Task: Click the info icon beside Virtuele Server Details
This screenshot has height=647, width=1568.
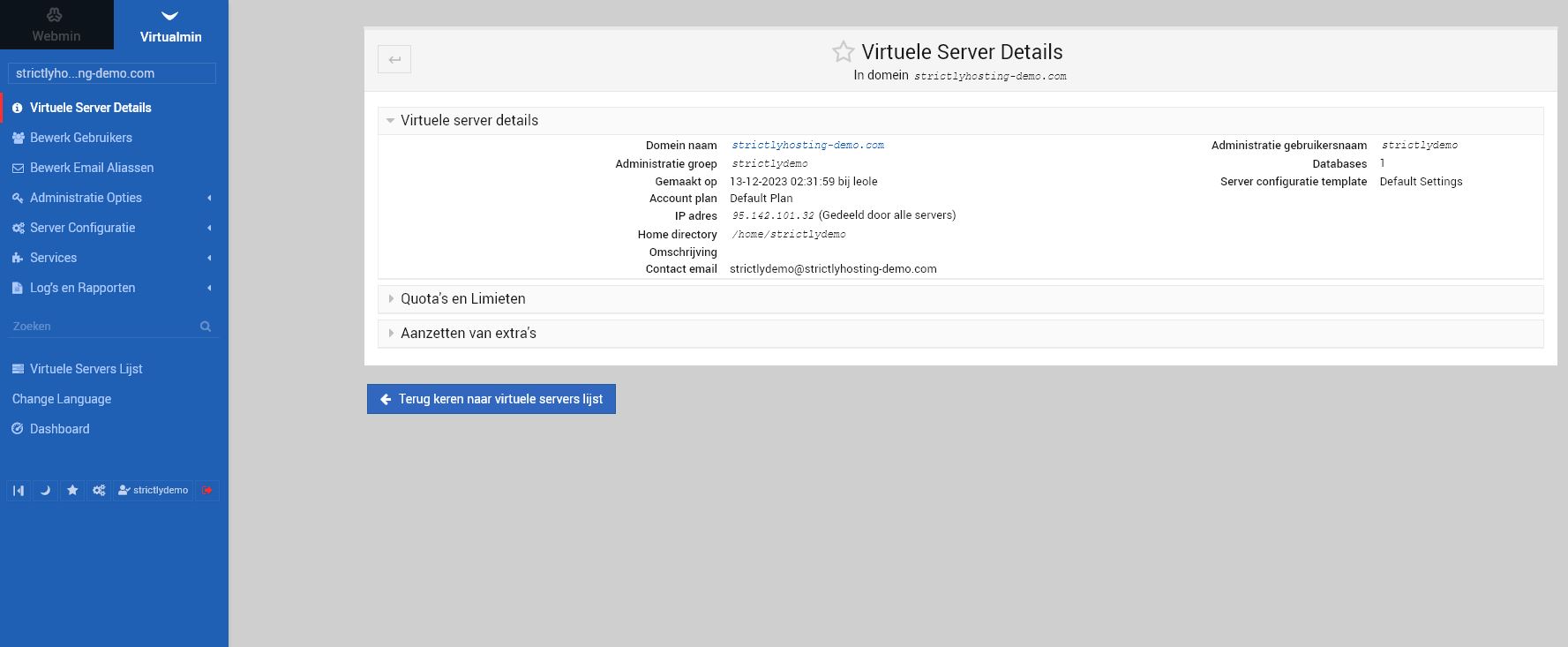Action: pyautogui.click(x=18, y=108)
